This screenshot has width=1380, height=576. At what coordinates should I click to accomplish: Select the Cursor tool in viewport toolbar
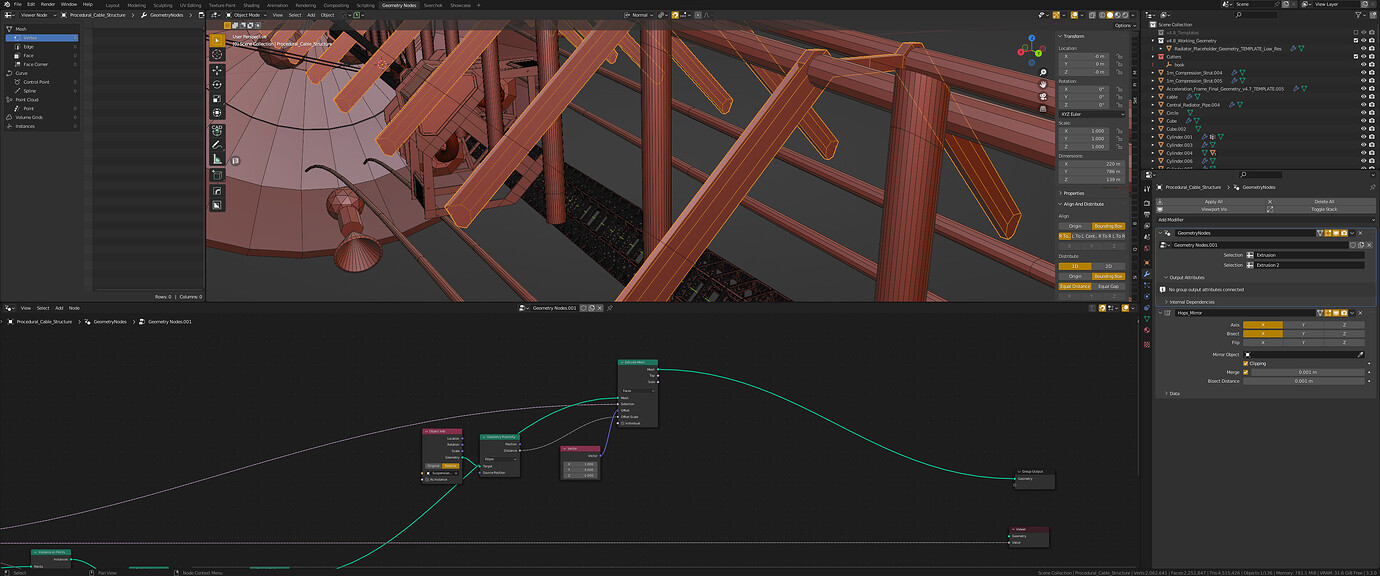pyautogui.click(x=217, y=55)
